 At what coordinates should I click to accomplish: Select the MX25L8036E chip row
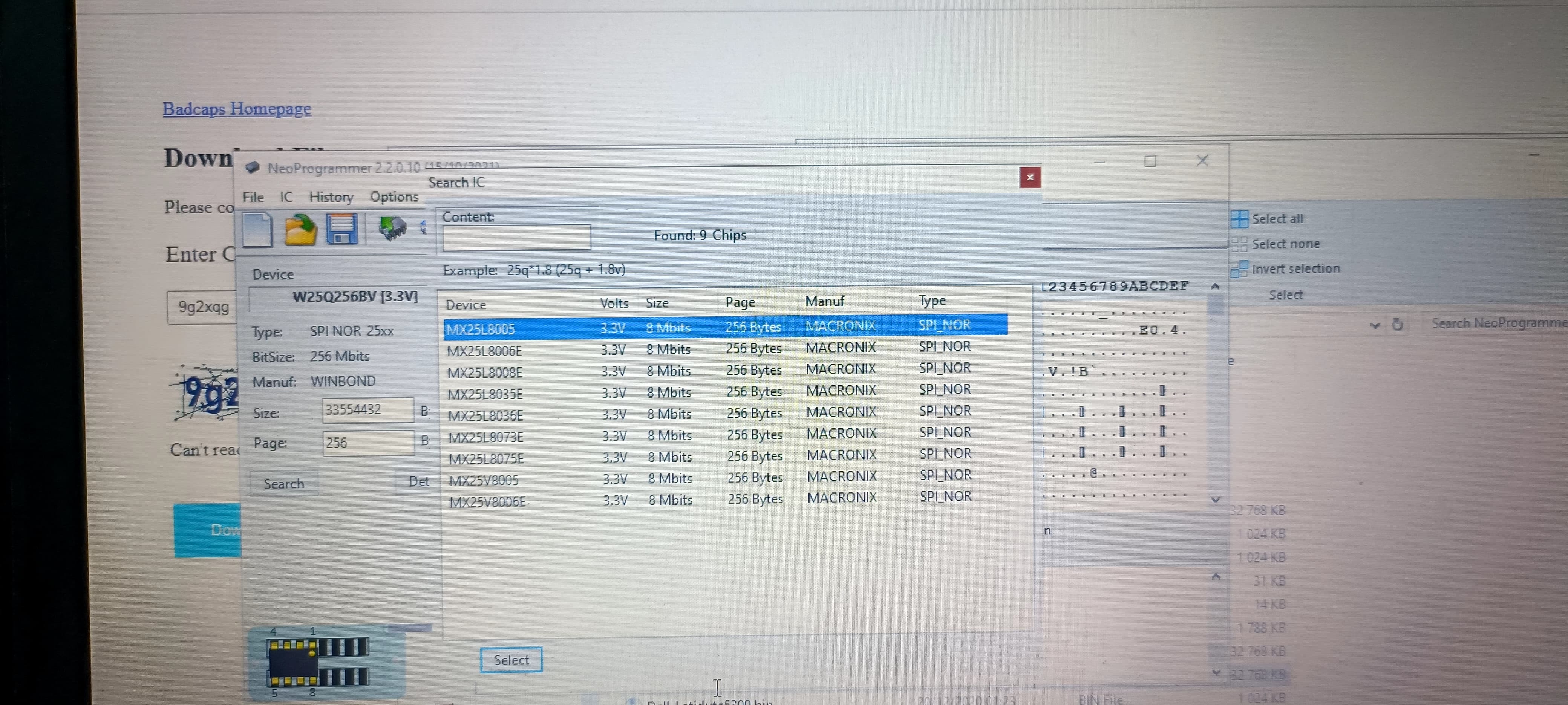[x=485, y=416]
